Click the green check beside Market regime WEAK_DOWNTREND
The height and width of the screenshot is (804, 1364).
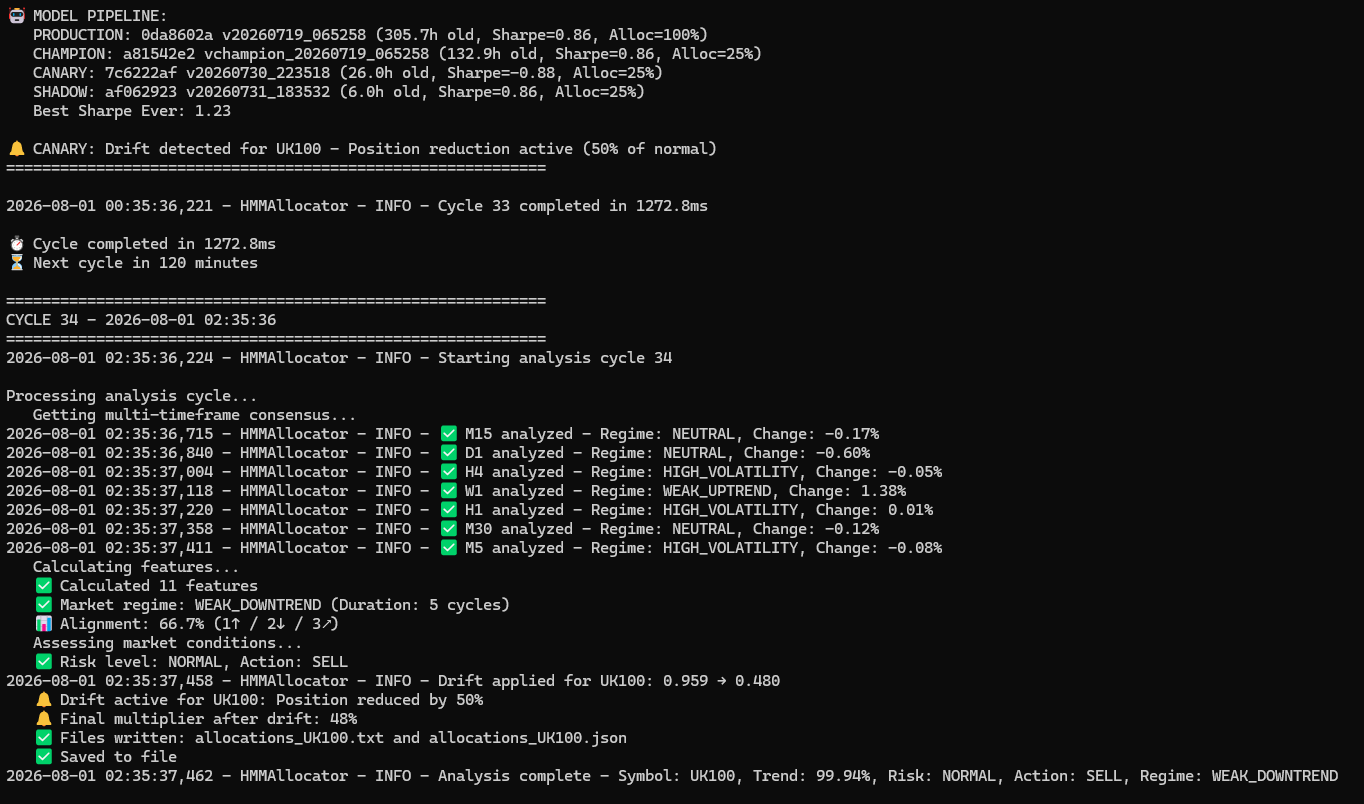tap(43, 605)
